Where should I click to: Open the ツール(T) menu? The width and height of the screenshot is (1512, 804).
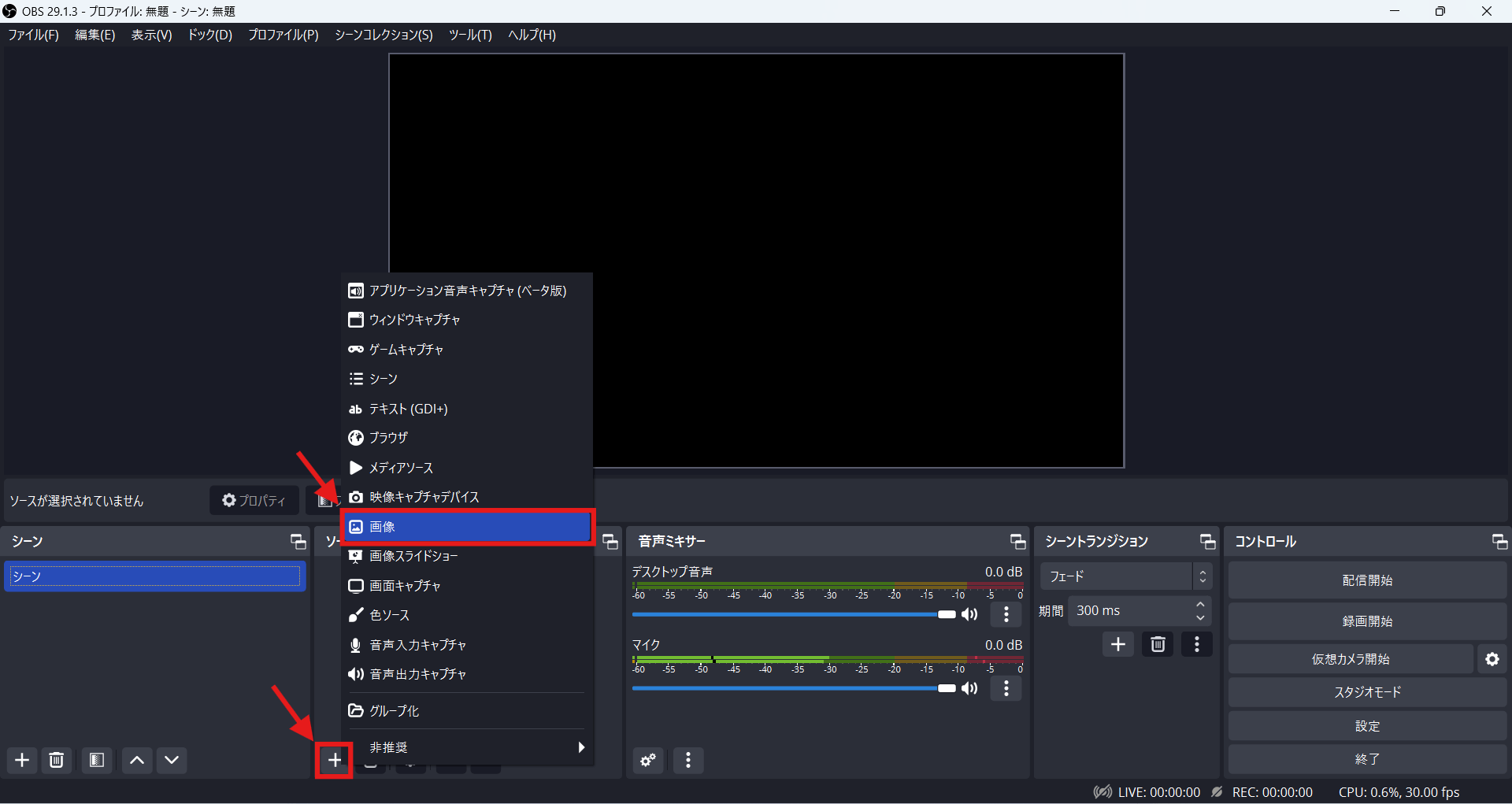click(470, 35)
